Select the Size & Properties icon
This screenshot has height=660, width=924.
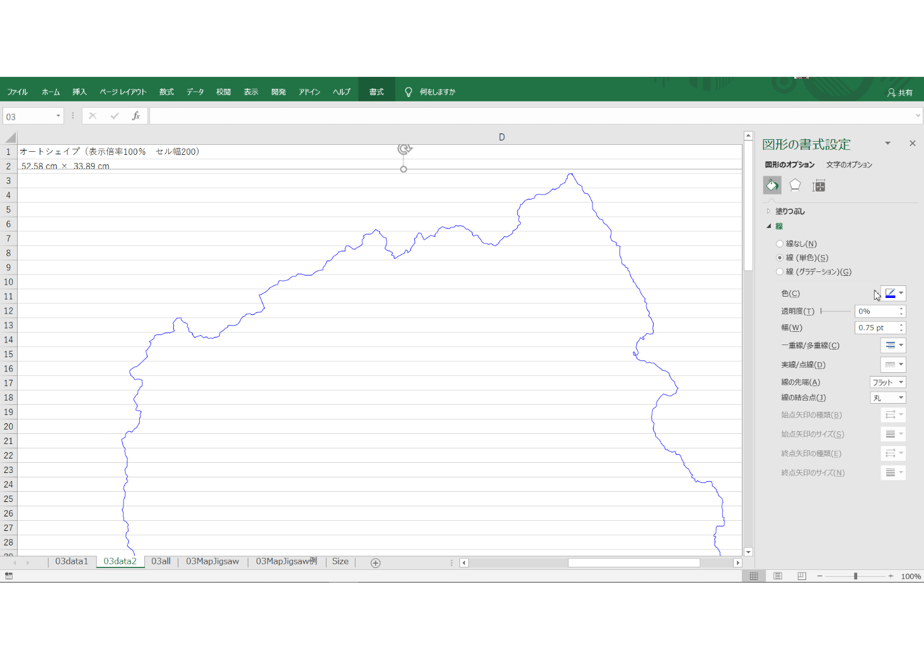click(x=819, y=186)
